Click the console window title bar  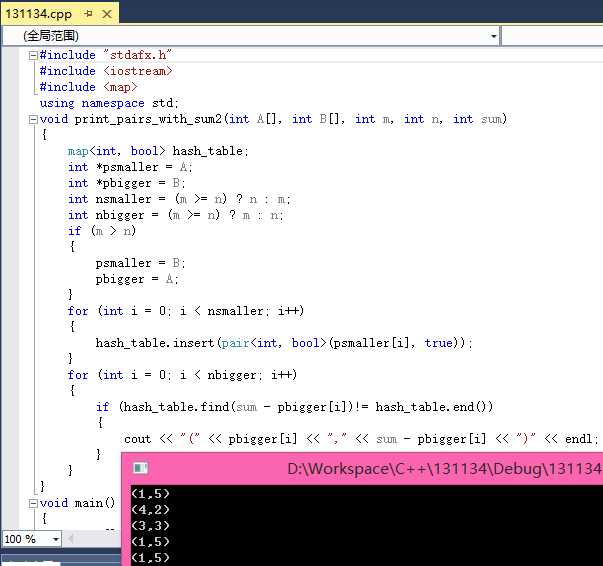coord(400,468)
